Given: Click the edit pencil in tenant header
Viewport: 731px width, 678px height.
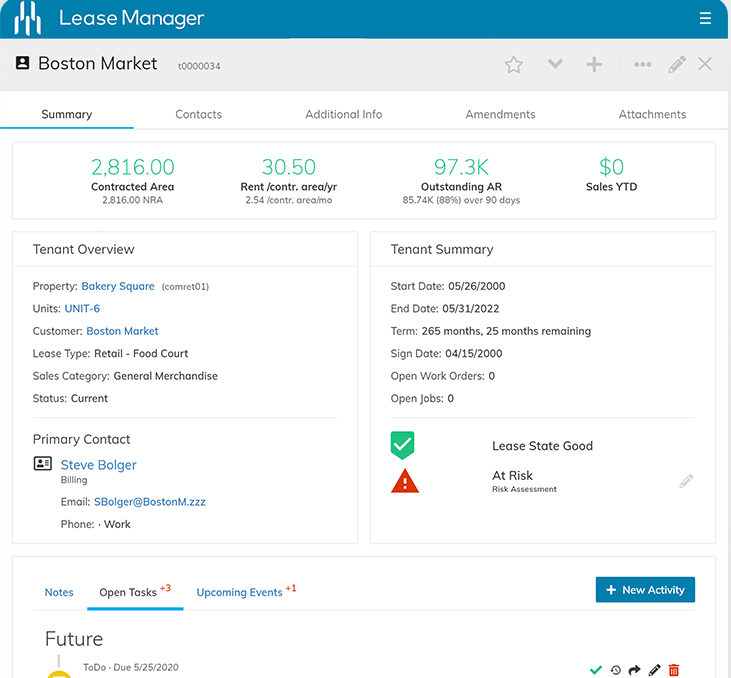Looking at the screenshot, I should (676, 64).
